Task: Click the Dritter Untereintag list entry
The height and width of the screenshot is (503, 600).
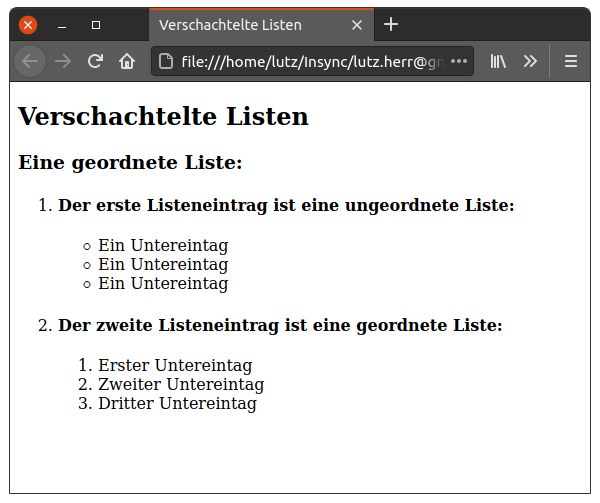Action: point(177,403)
